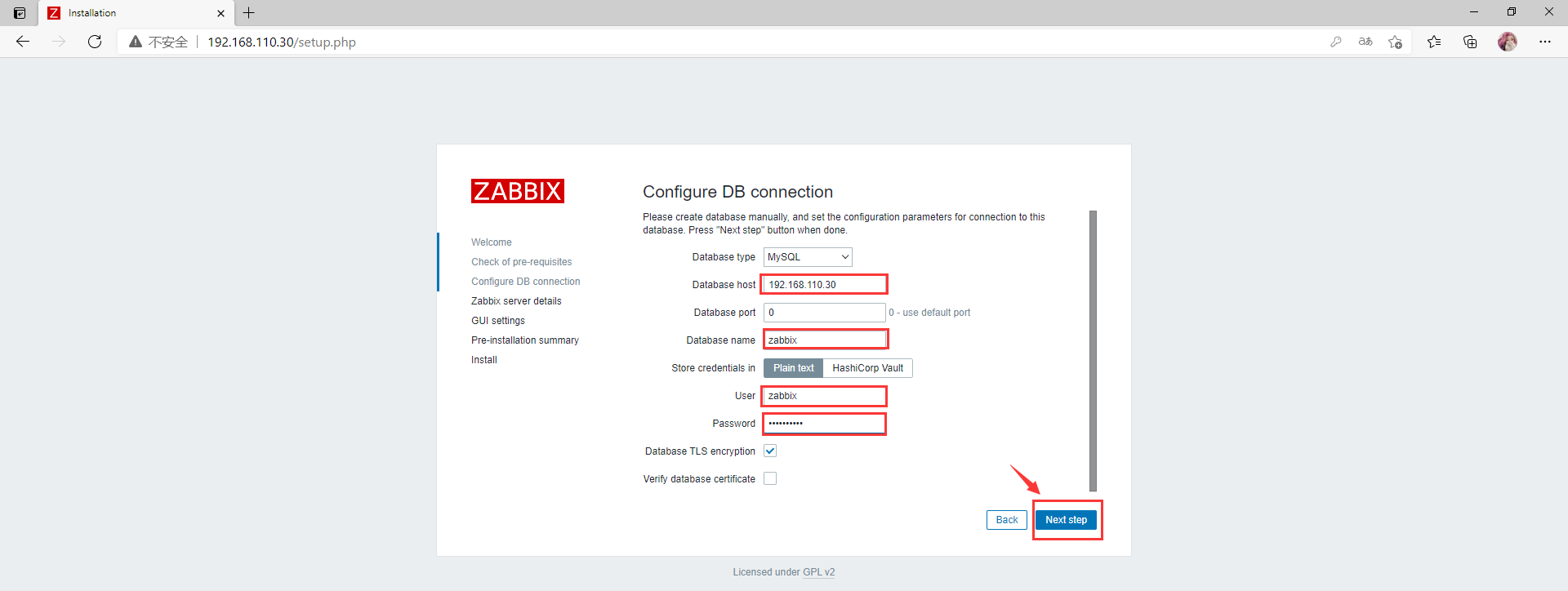Click the browser address bar URL
This screenshot has height=591, width=1568.
(x=282, y=42)
